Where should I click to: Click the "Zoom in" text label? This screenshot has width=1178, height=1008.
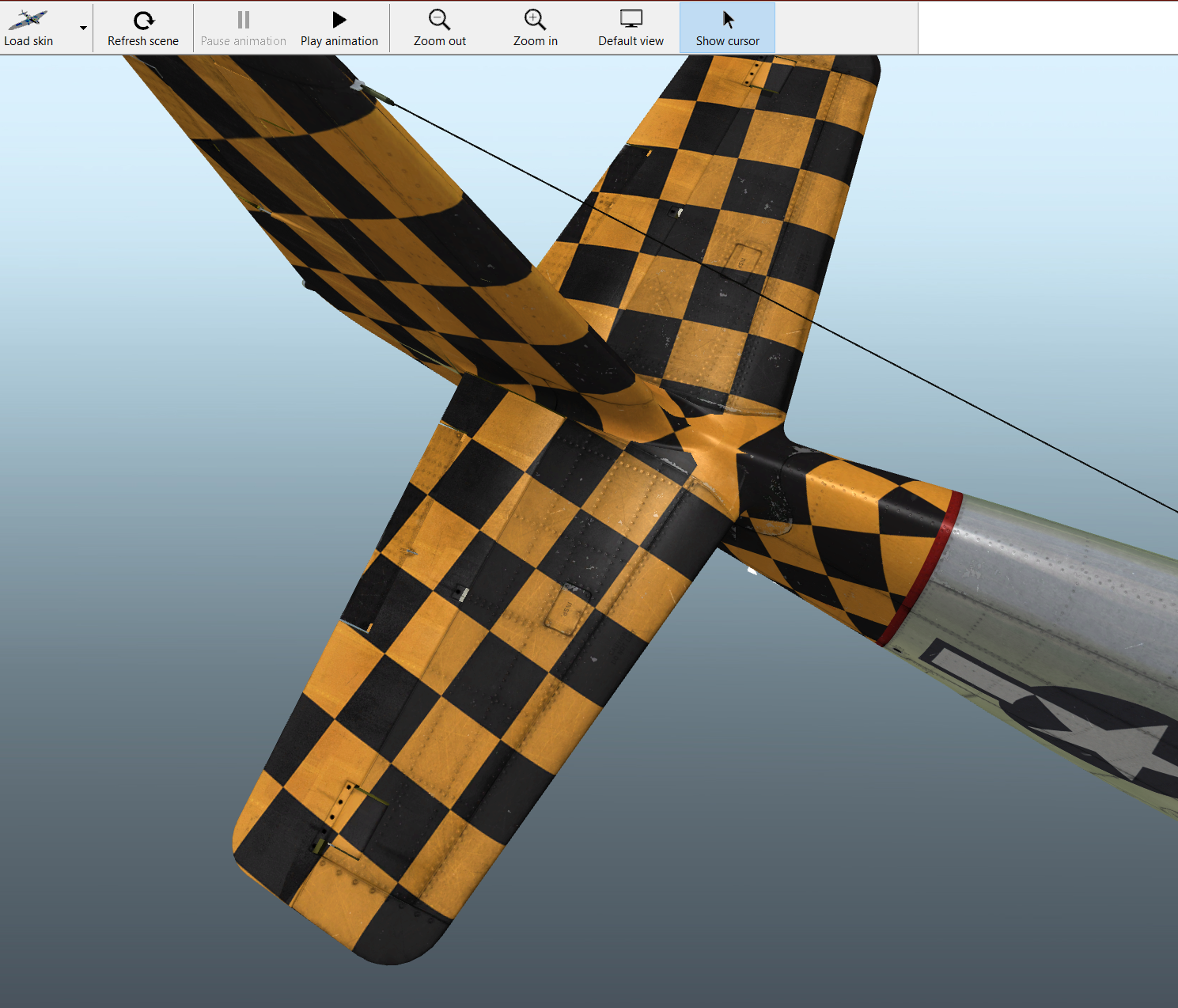click(536, 41)
